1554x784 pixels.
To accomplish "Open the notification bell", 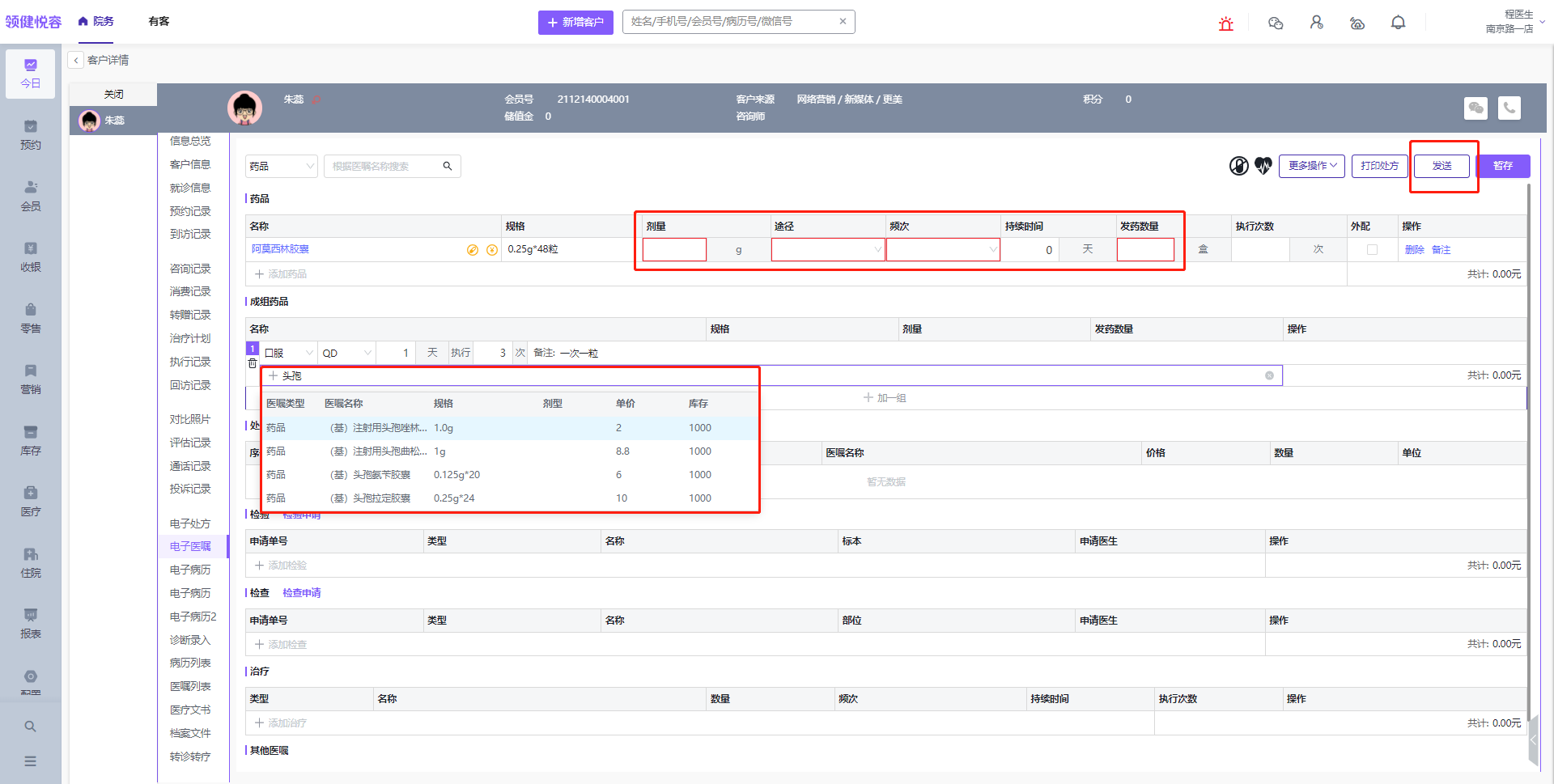I will (1398, 23).
